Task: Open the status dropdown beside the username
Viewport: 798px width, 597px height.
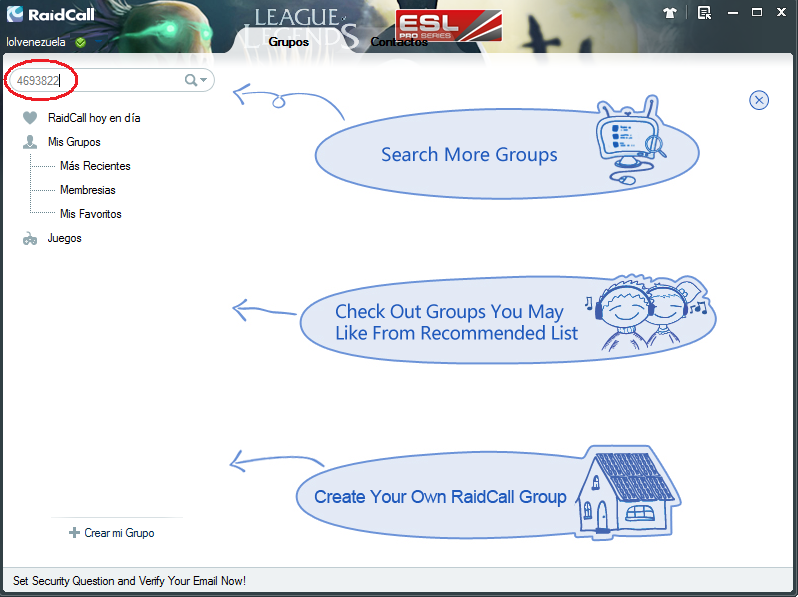Action: tap(97, 42)
